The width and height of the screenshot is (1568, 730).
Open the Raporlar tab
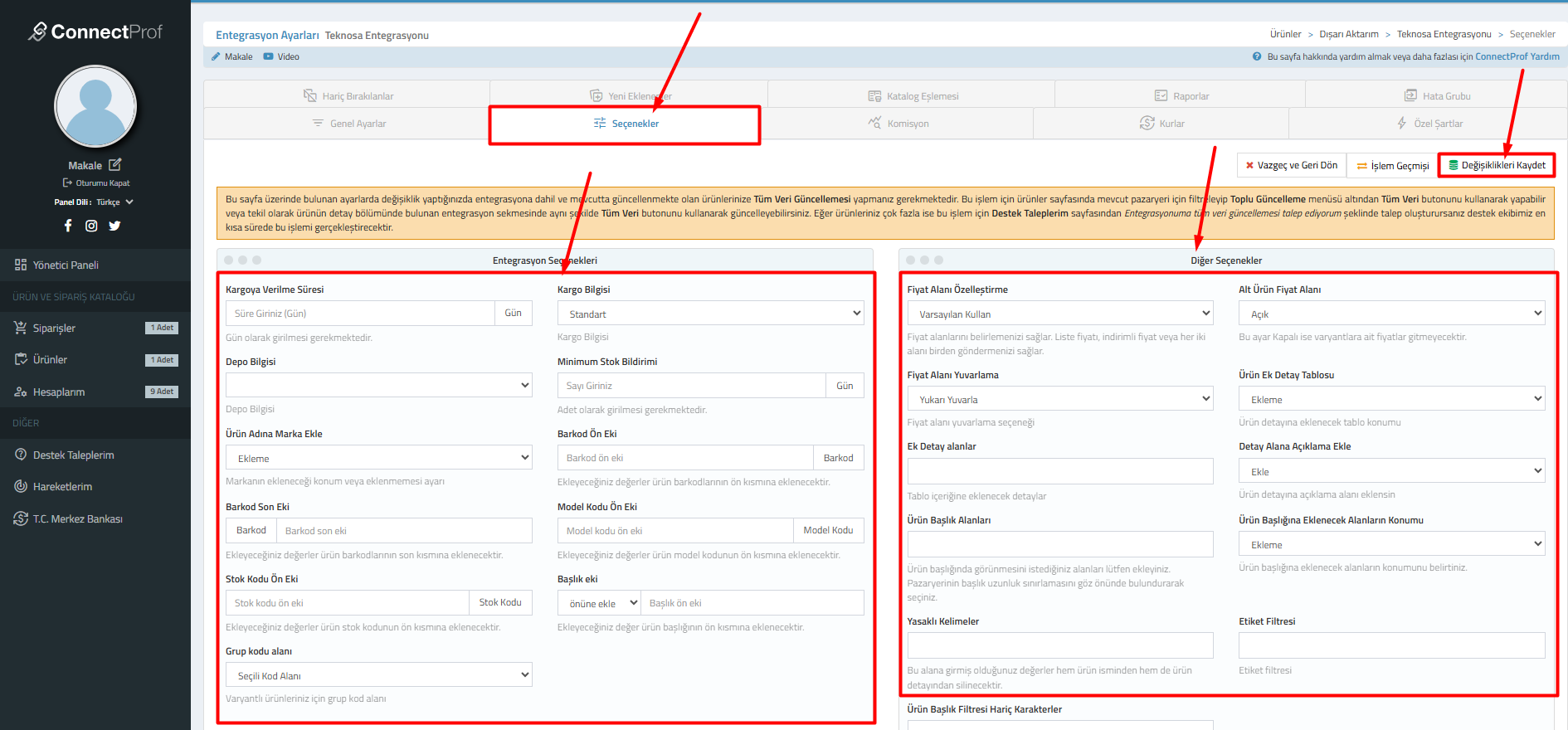pos(1181,96)
